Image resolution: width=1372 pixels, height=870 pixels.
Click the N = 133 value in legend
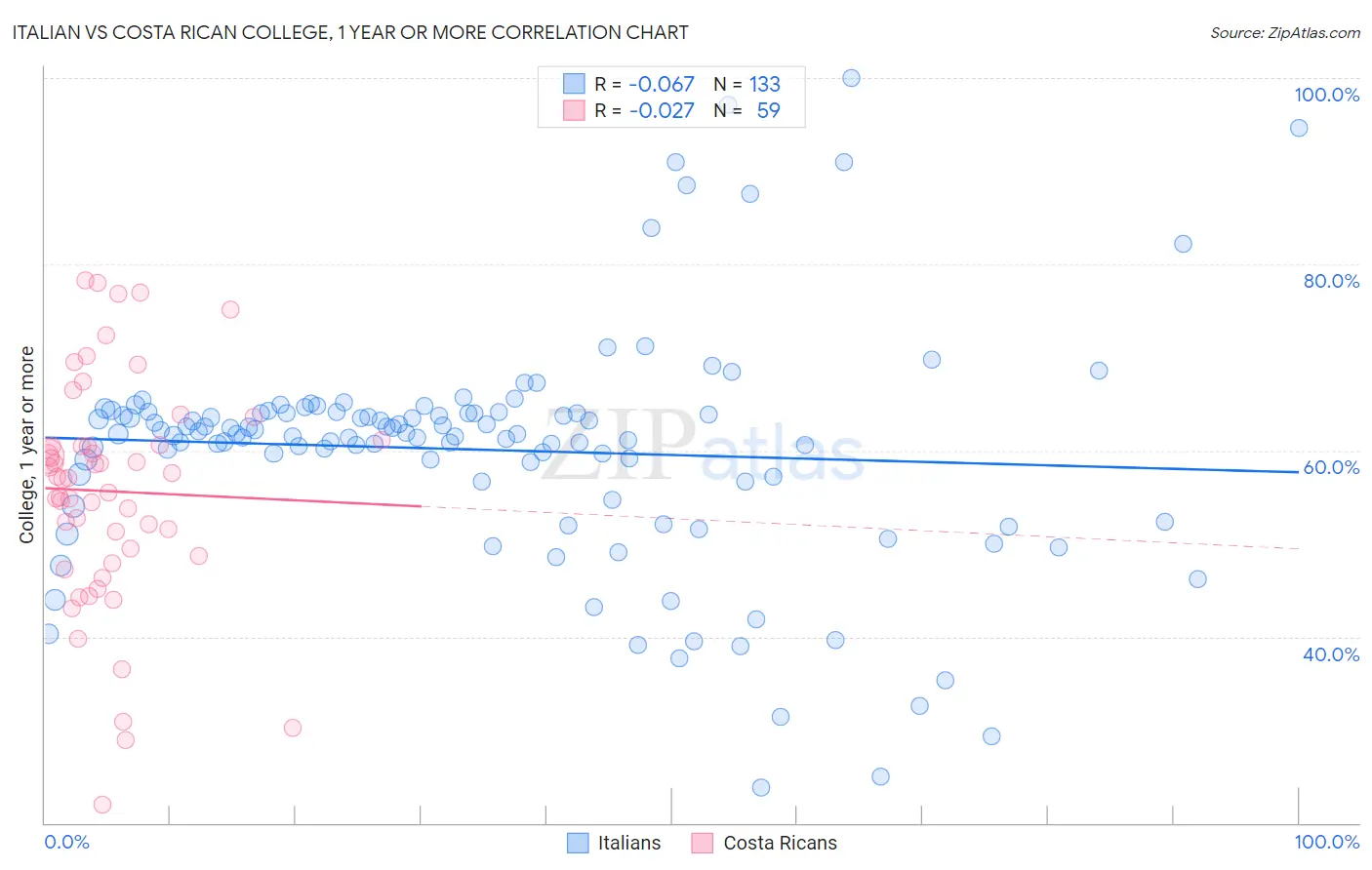[747, 84]
